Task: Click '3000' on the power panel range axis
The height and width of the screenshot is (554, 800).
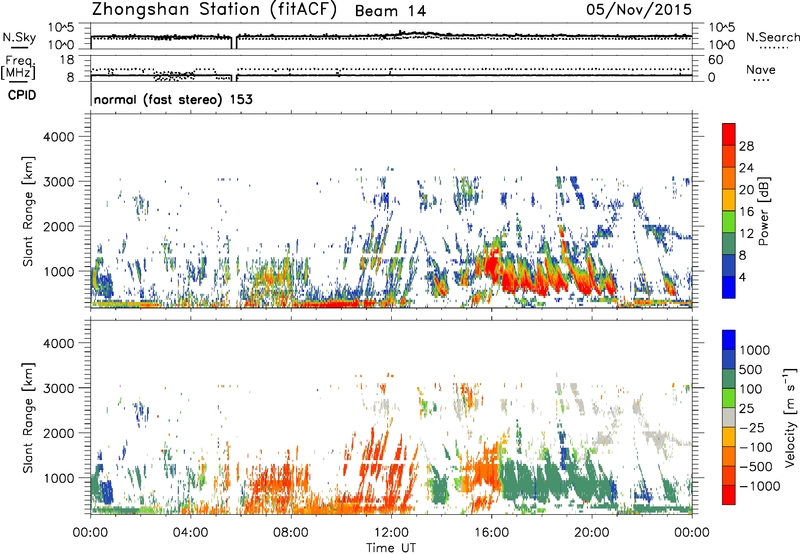Action: [x=58, y=182]
